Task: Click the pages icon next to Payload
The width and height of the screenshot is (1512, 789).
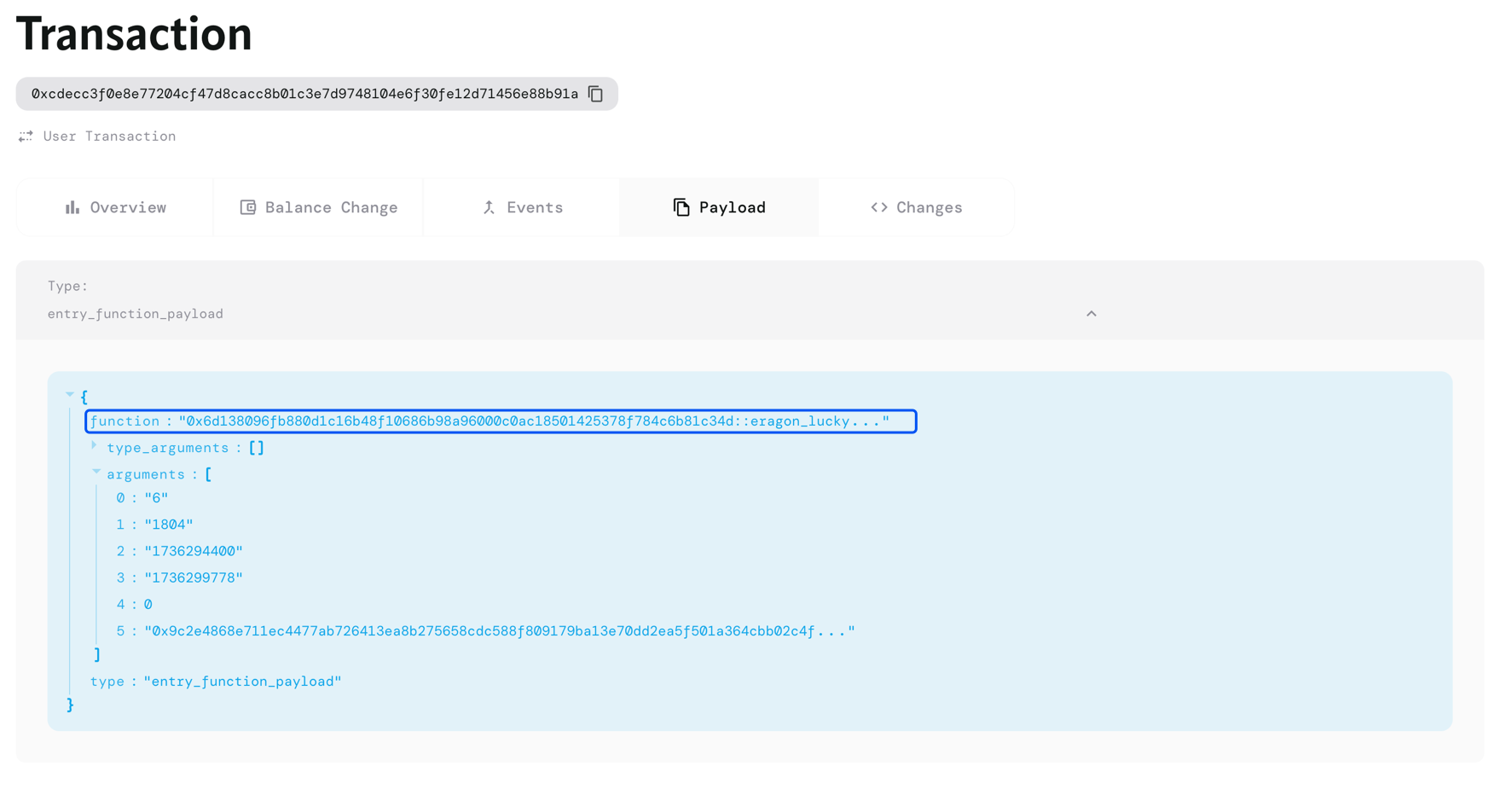Action: [x=680, y=206]
